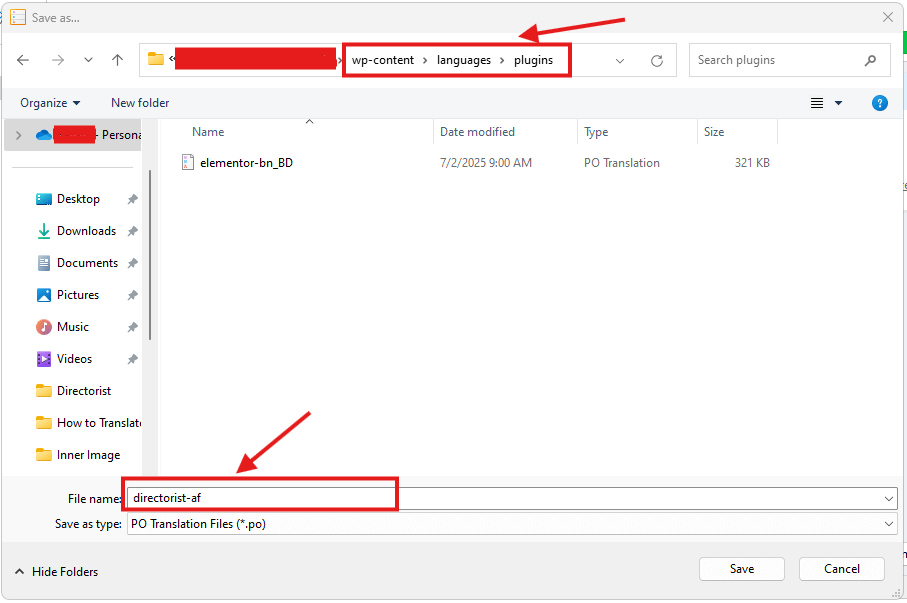Open the view layout dropdown
This screenshot has height=603, width=907.
tap(826, 103)
